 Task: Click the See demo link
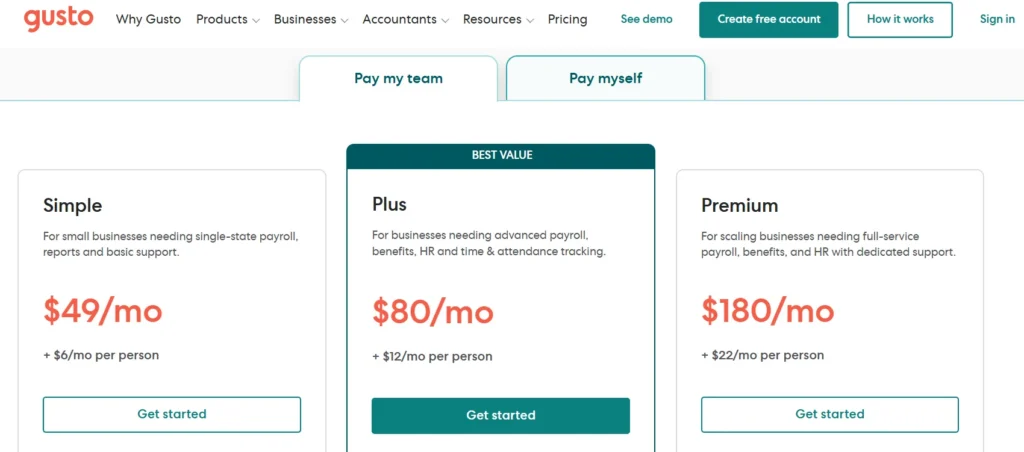click(x=646, y=19)
